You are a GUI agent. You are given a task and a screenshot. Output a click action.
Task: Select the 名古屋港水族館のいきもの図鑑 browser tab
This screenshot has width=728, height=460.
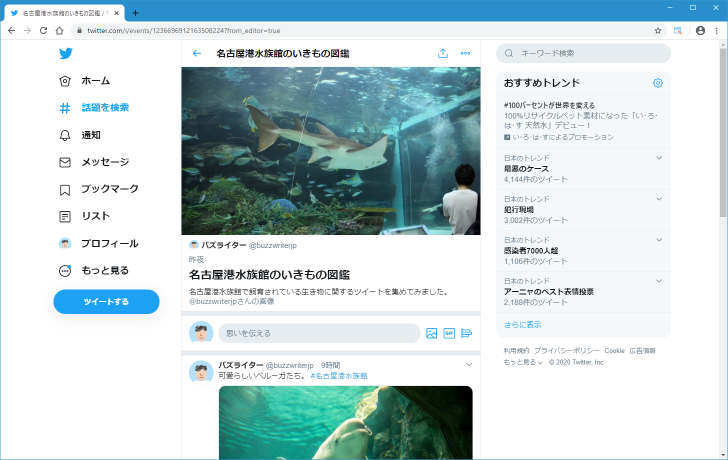pos(64,13)
